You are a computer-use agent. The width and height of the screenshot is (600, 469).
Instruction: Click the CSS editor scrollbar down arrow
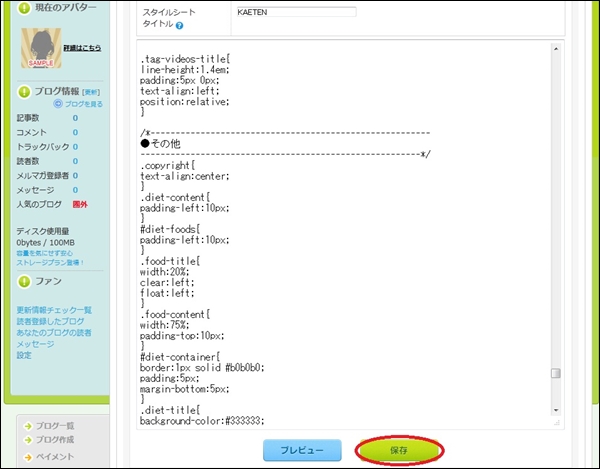556,410
